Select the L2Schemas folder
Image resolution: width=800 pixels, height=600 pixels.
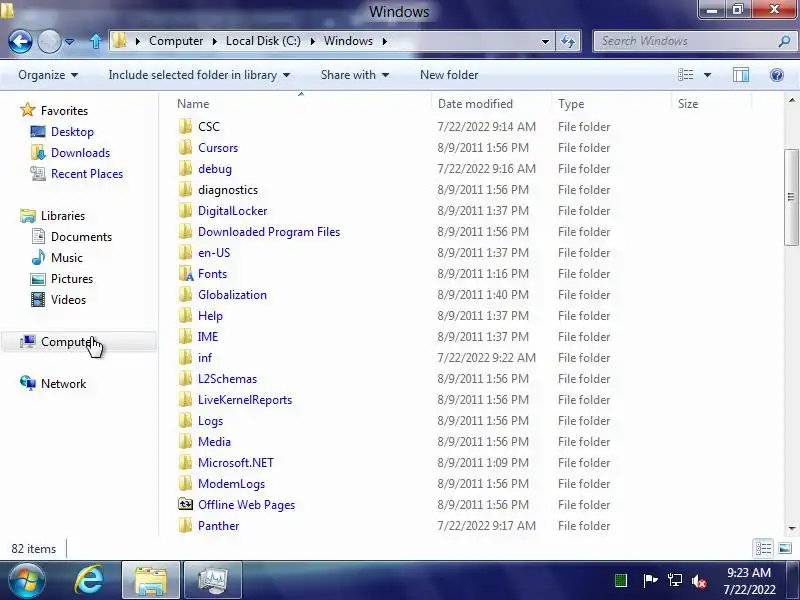(x=227, y=379)
